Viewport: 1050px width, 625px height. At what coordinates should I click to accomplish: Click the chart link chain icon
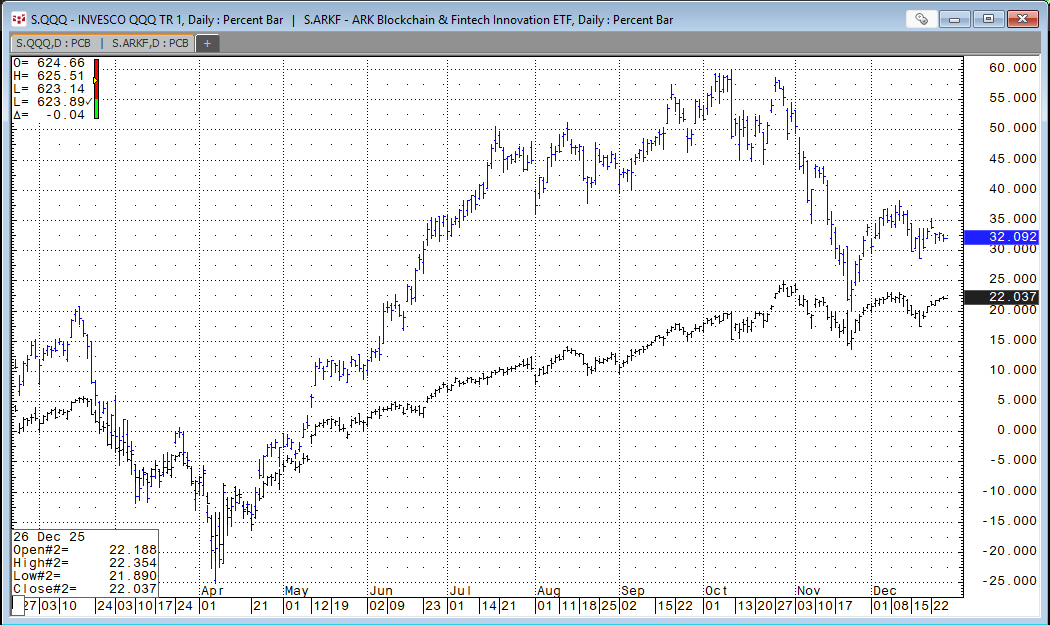pos(921,18)
